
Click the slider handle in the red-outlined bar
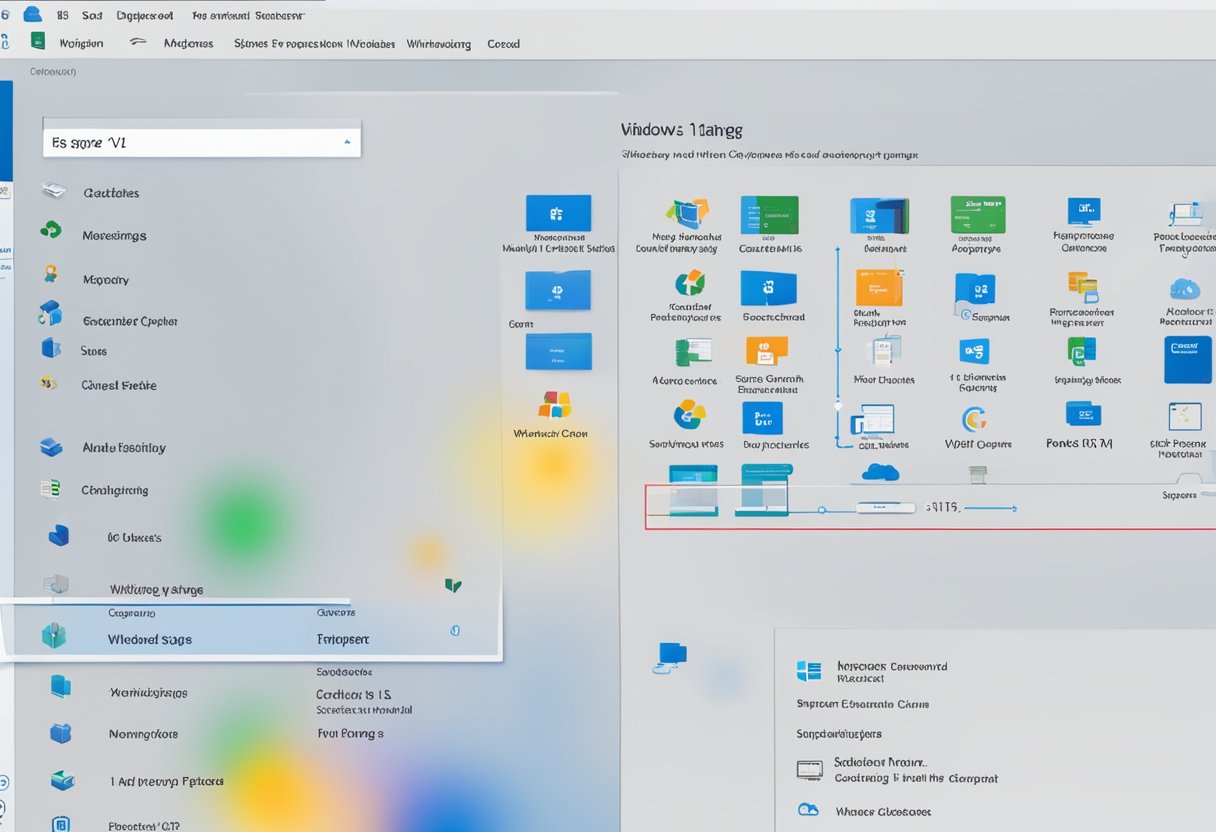tap(885, 508)
